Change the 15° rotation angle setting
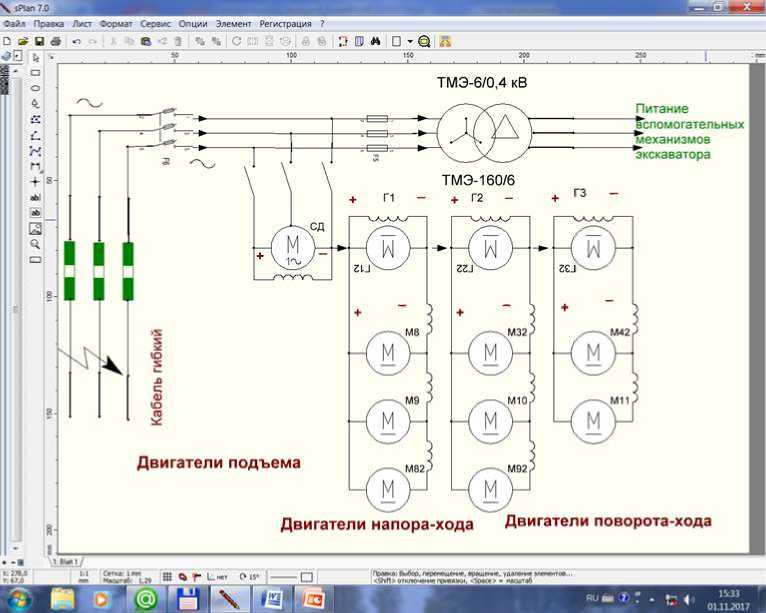Image resolution: width=766 pixels, height=613 pixels. pyautogui.click(x=249, y=577)
